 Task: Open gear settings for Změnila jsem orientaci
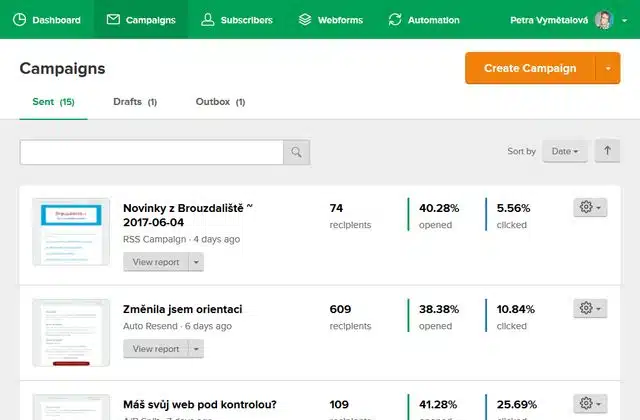[x=590, y=308]
